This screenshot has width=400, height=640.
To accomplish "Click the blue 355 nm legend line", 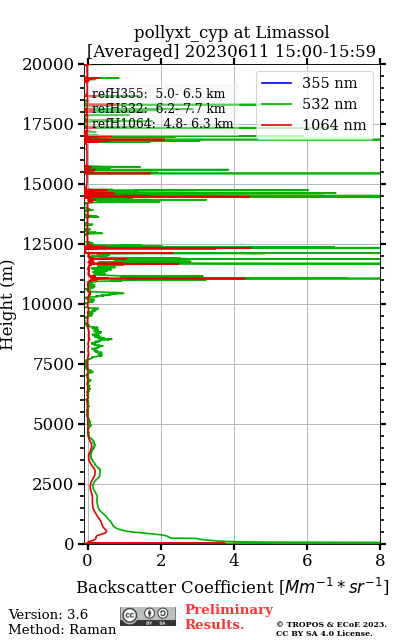I will tap(276, 83).
